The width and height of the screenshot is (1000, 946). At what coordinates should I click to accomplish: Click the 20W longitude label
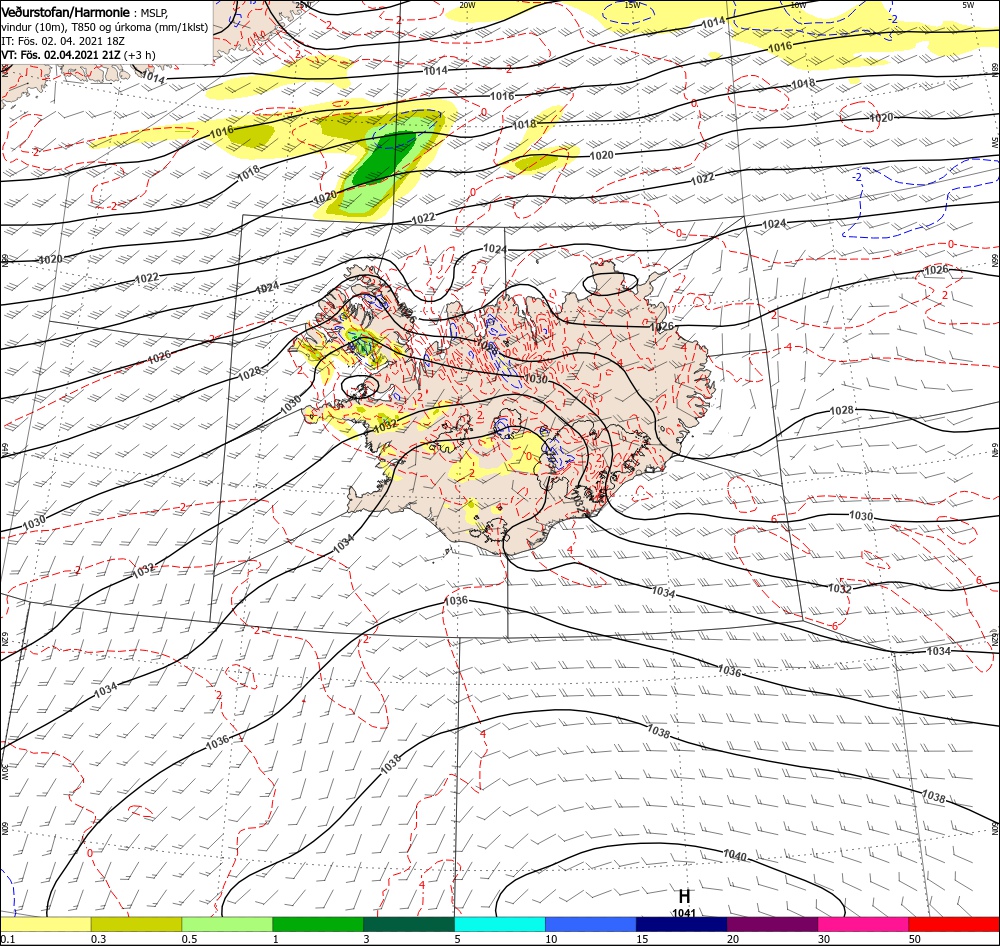[467, 5]
